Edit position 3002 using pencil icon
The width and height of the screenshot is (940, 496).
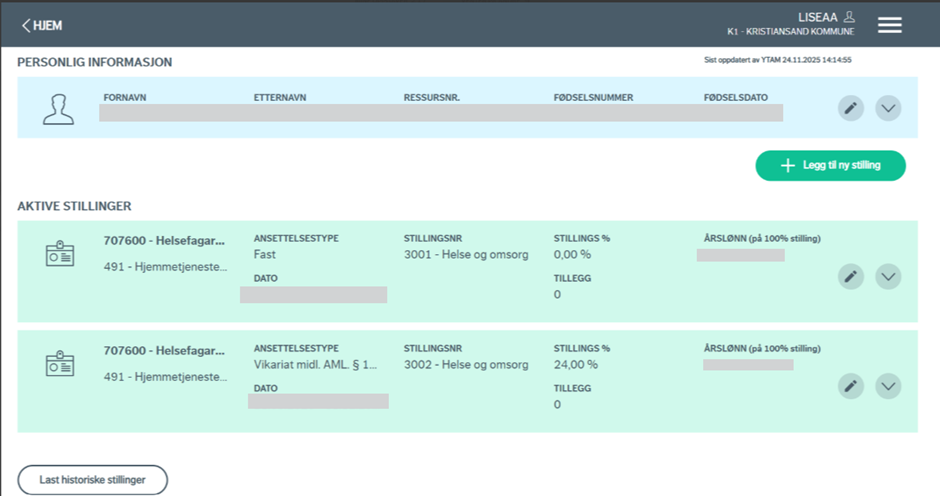(850, 385)
